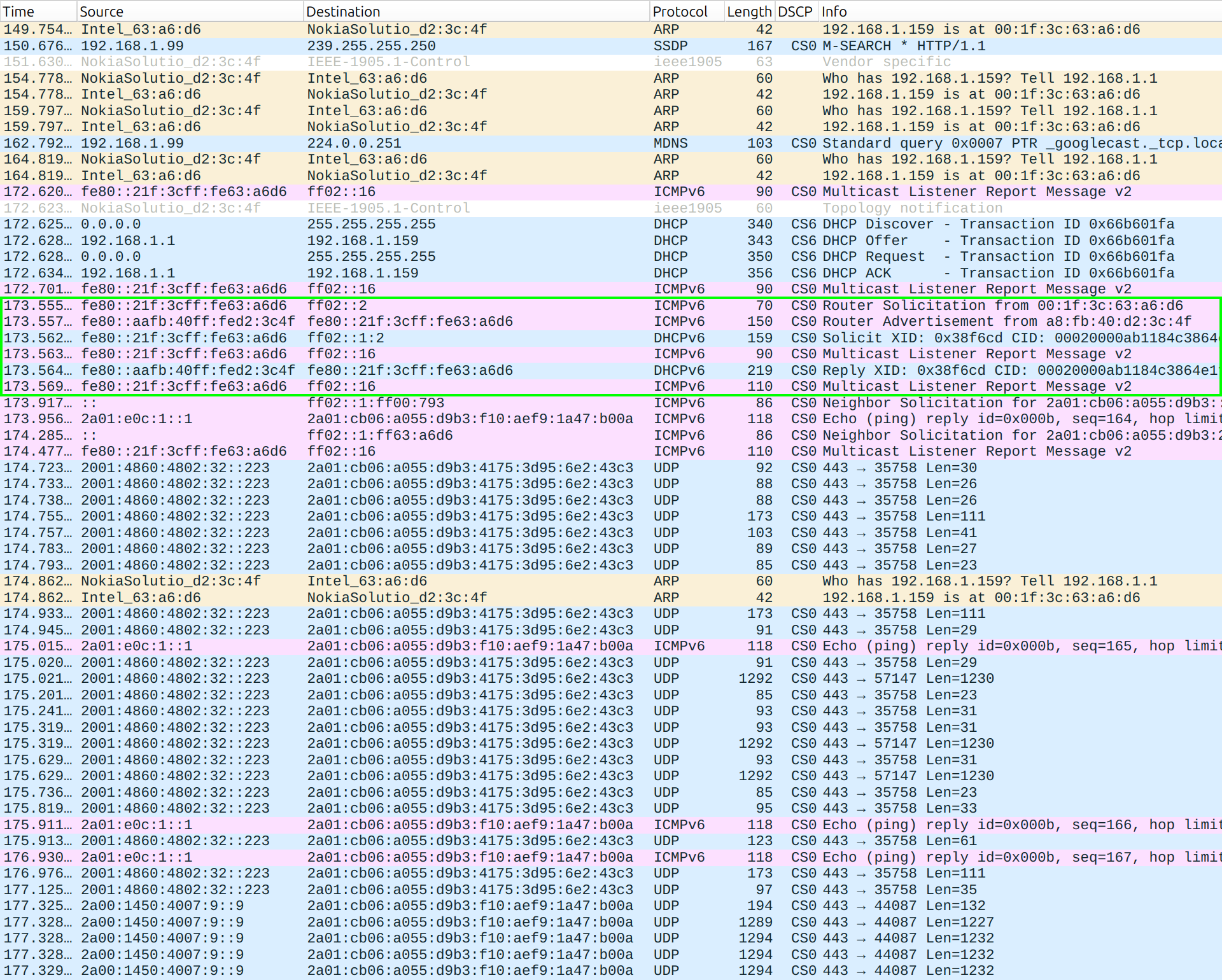Viewport: 1222px width, 980px height.
Task: Click the DSCP column header
Action: (795, 11)
